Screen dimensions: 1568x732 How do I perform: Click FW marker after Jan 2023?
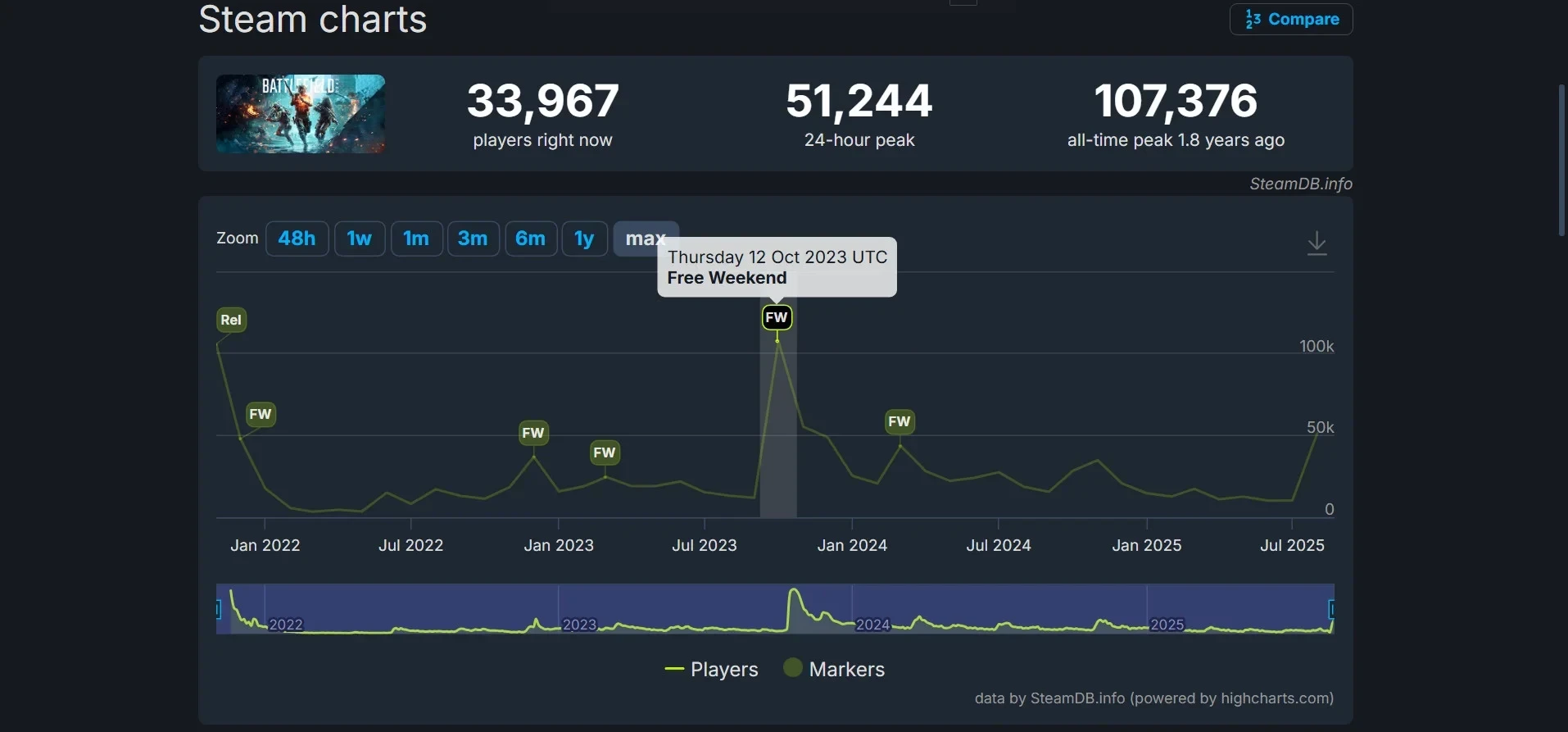pyautogui.click(x=605, y=452)
